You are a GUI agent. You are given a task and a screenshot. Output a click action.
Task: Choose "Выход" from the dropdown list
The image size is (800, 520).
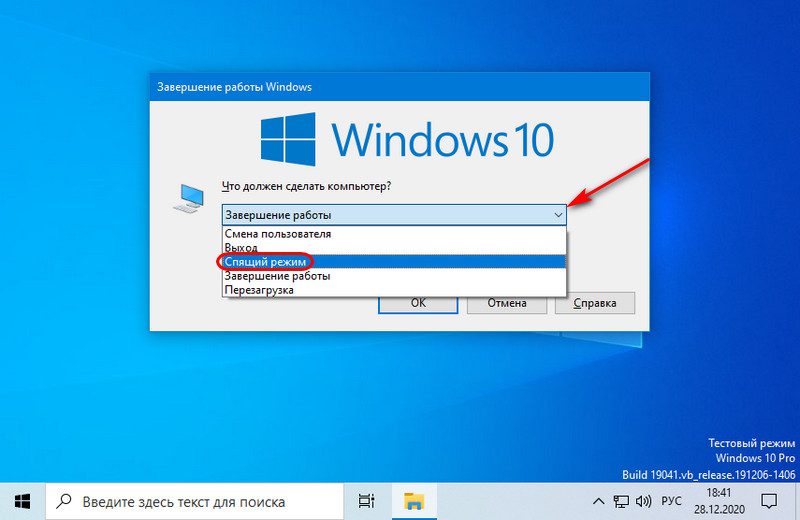pos(394,247)
